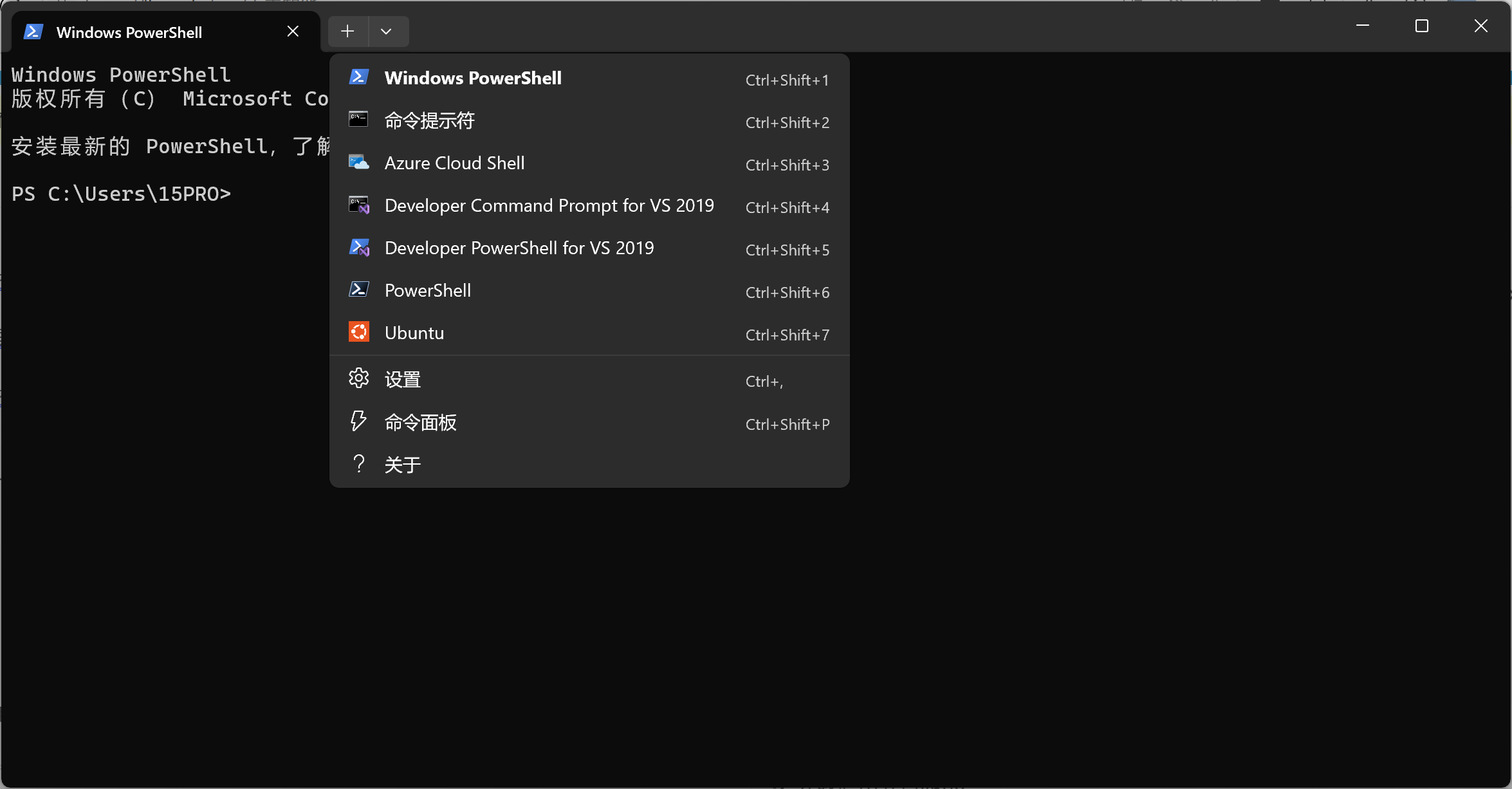Maximize the terminal window
The width and height of the screenshot is (1512, 789).
(x=1422, y=26)
